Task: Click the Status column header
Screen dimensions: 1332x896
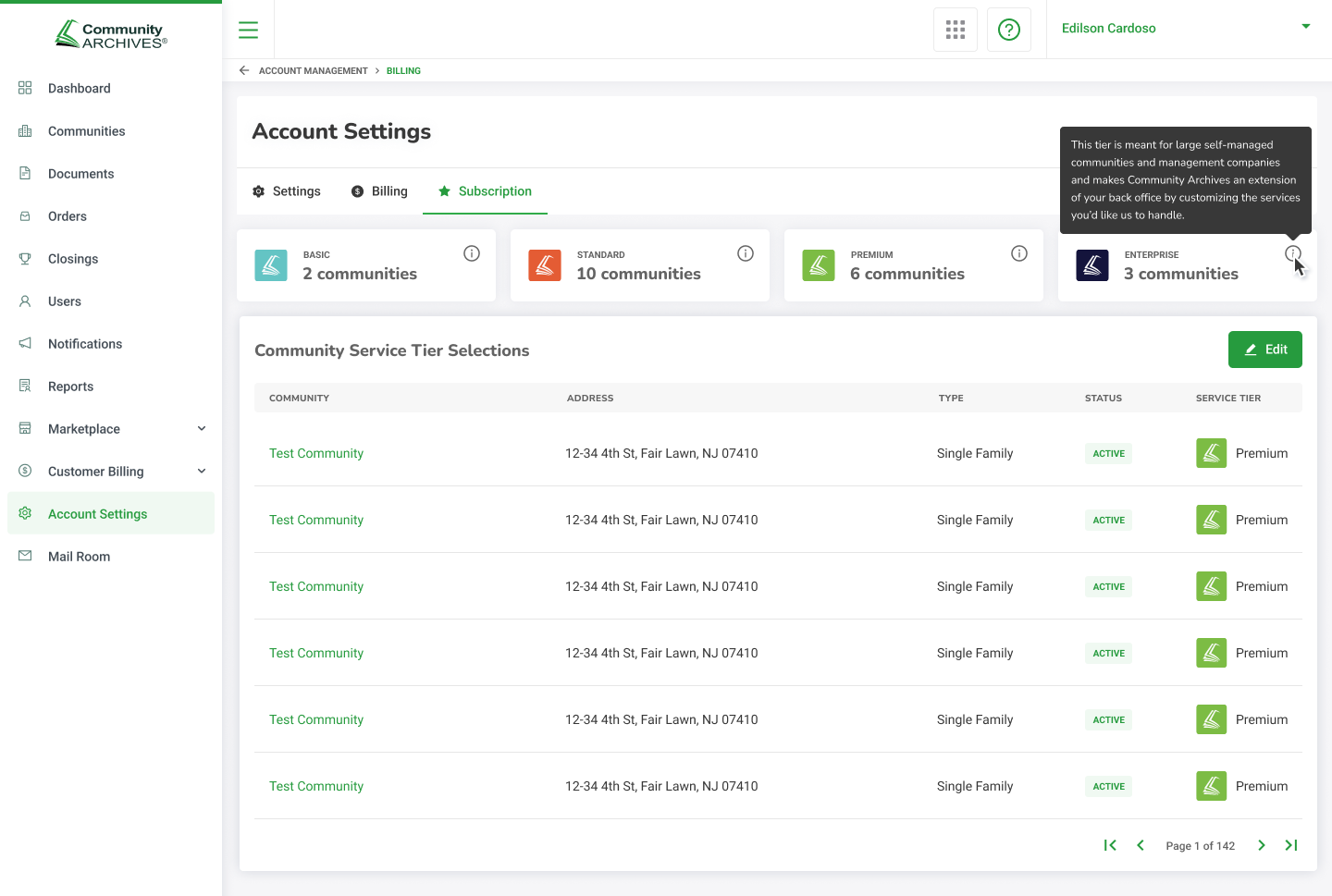Action: point(1104,399)
